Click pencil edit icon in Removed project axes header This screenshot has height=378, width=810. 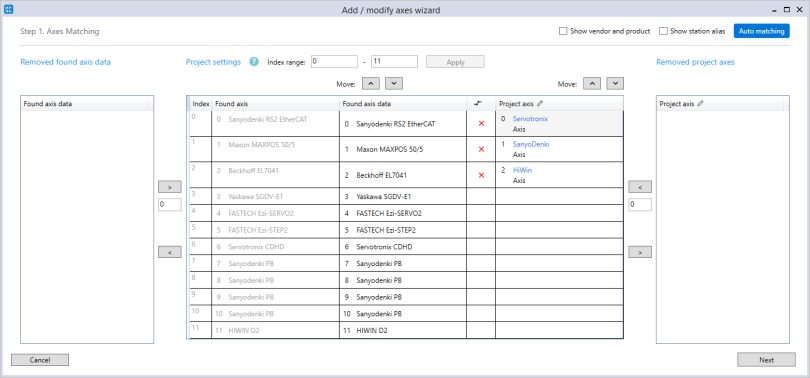pyautogui.click(x=700, y=103)
